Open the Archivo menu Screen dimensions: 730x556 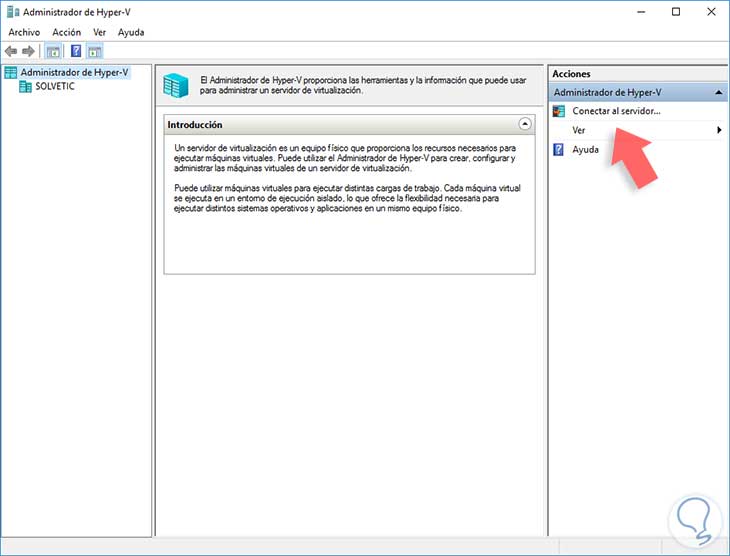click(24, 32)
